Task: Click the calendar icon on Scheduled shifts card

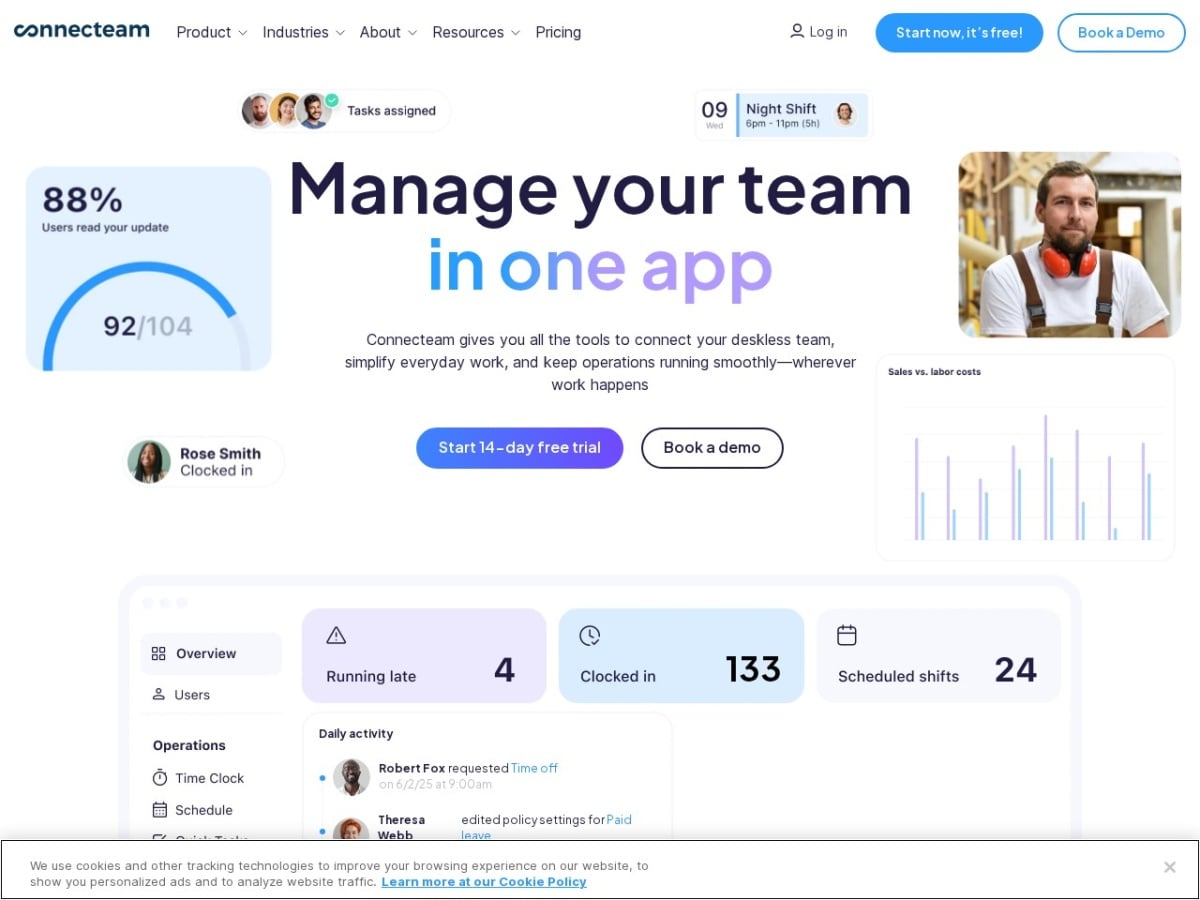Action: (847, 635)
